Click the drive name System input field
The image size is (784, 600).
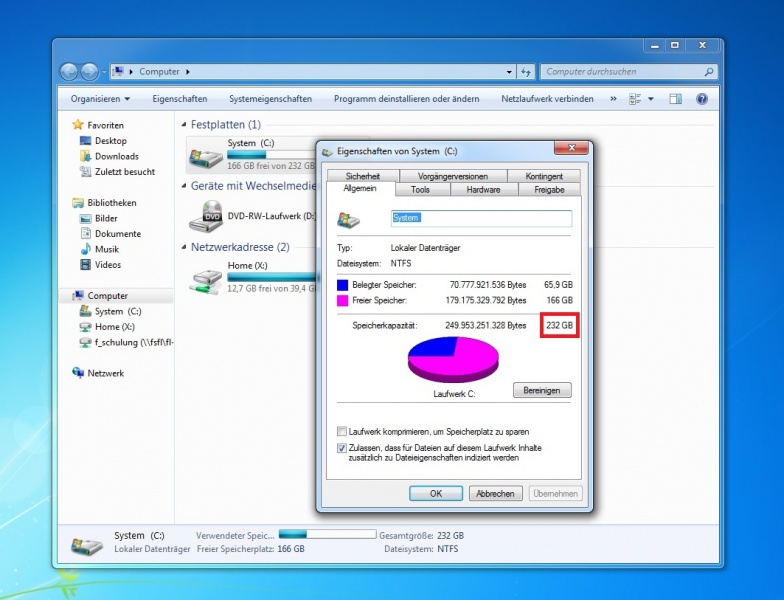(x=481, y=218)
